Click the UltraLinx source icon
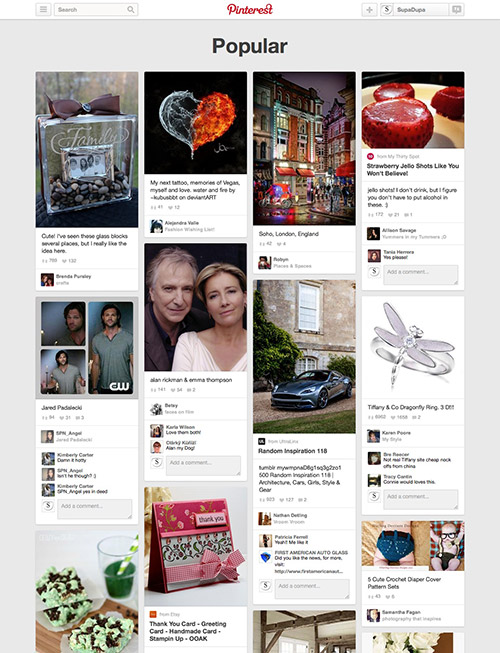Screen dimensions: 500x653 [x=261, y=441]
